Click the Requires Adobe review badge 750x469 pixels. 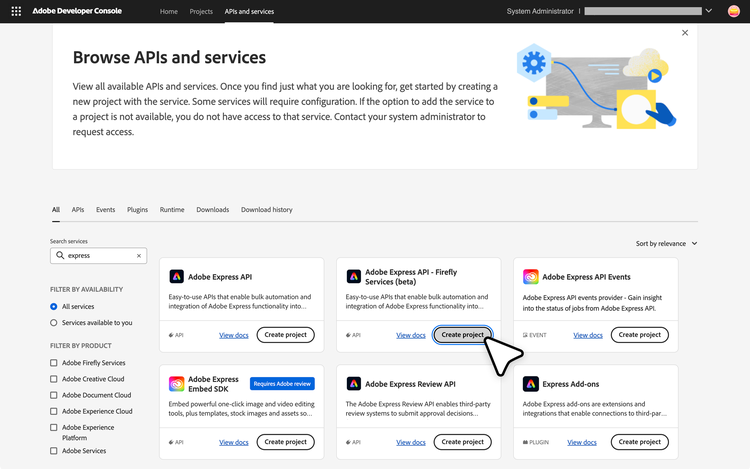pos(282,383)
